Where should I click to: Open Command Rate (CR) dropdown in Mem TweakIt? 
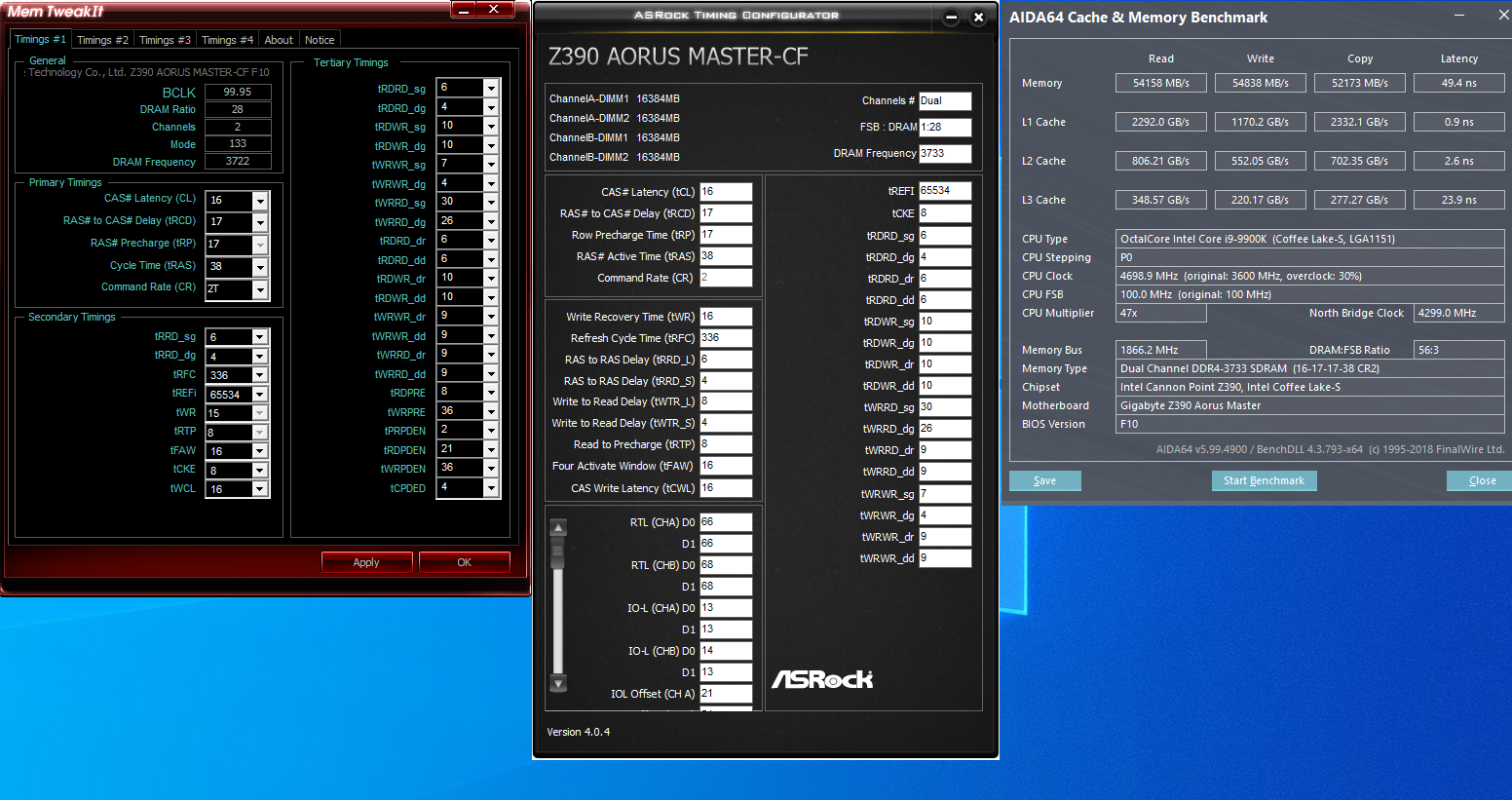[x=260, y=289]
